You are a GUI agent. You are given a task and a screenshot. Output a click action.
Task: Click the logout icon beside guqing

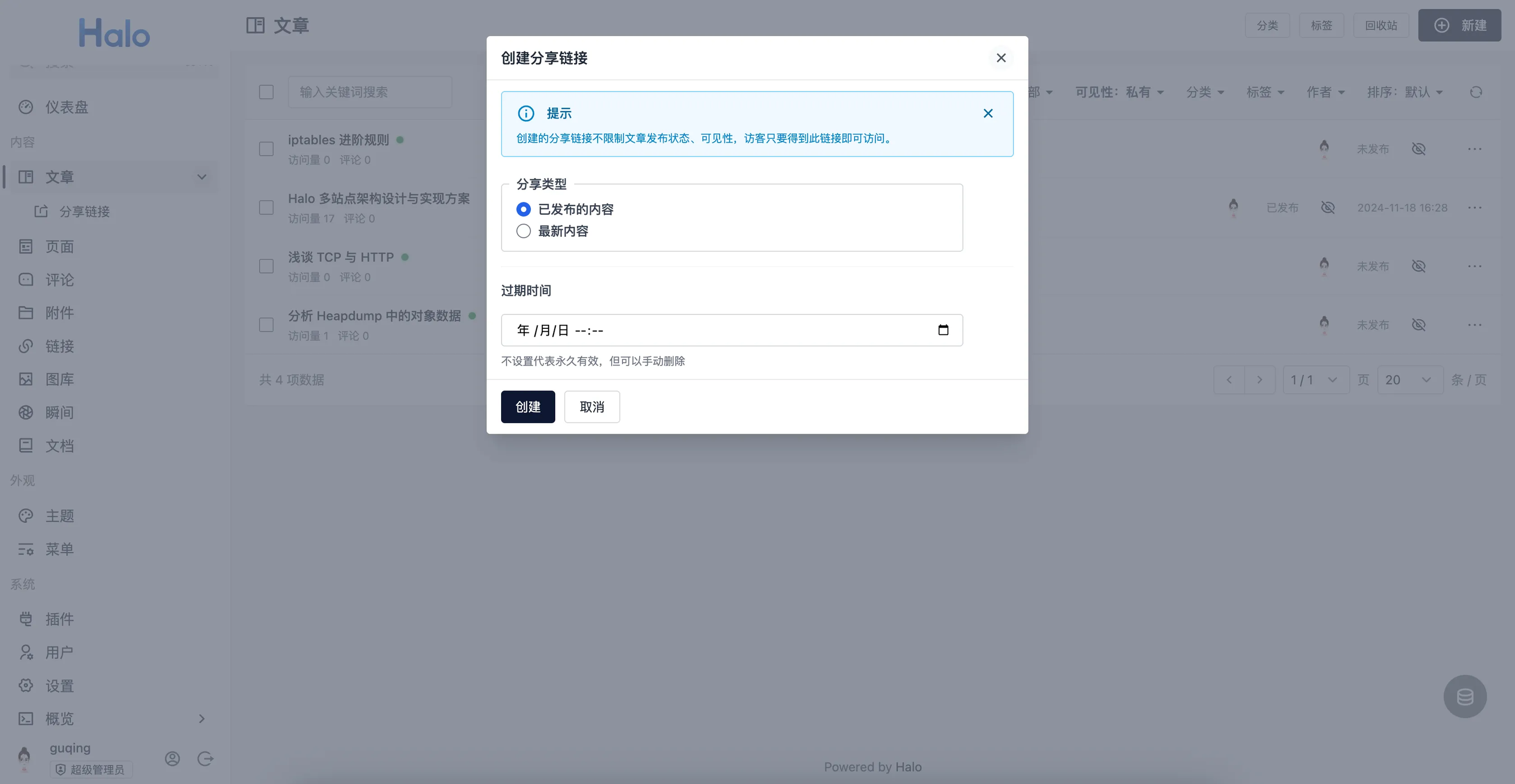(x=205, y=759)
